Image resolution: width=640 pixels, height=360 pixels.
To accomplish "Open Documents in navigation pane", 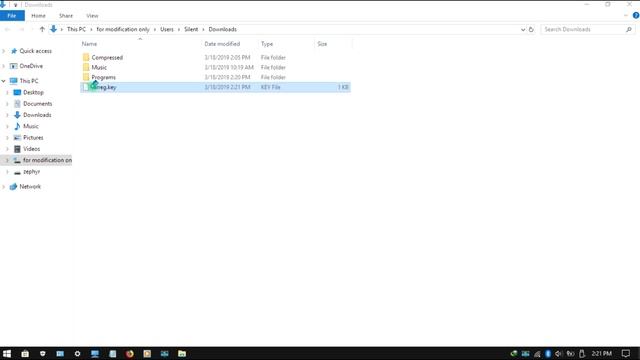I will [38, 104].
